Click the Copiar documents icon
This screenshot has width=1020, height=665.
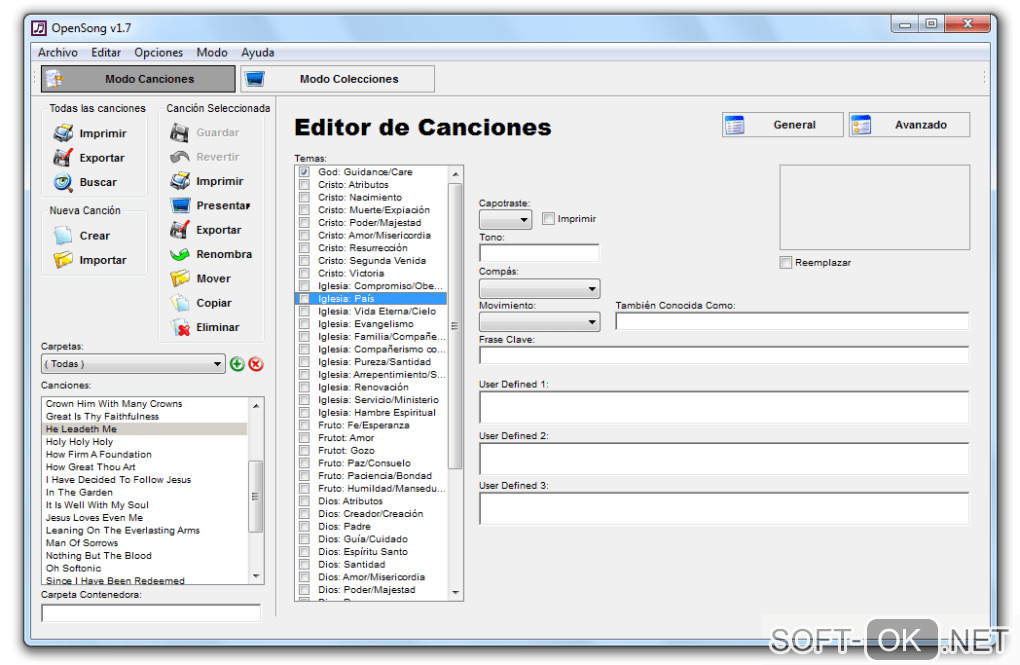tap(180, 303)
